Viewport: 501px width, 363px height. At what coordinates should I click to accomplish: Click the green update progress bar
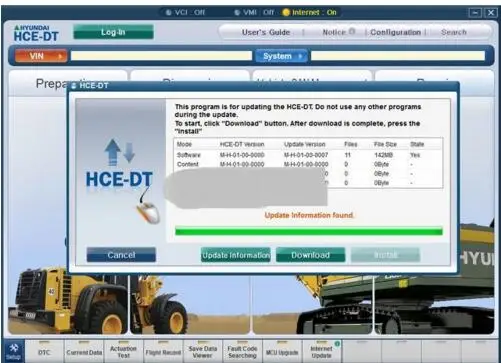click(309, 231)
